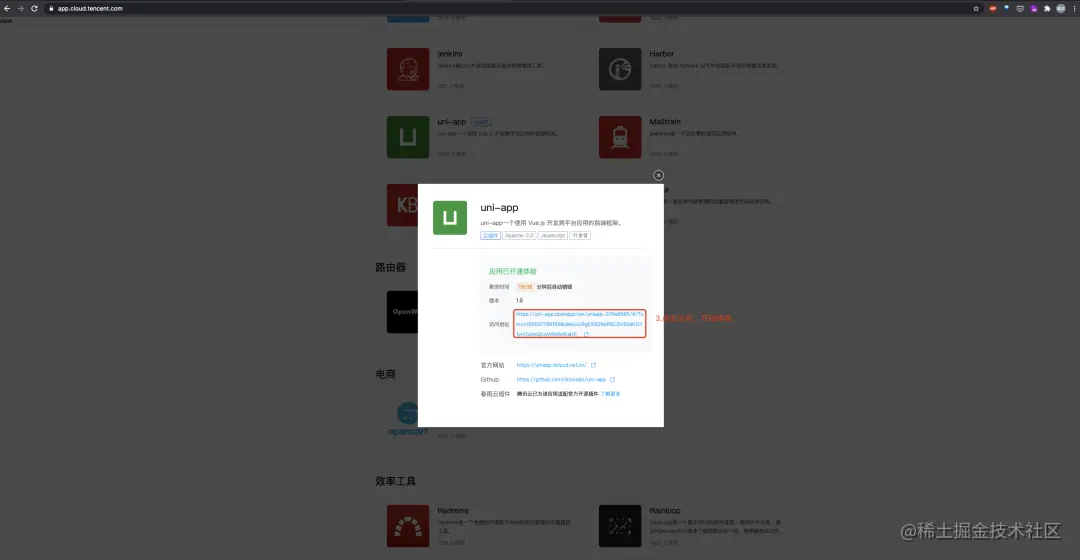Click the purple extension icon
This screenshot has height=560, width=1080.
pos(1034,8)
